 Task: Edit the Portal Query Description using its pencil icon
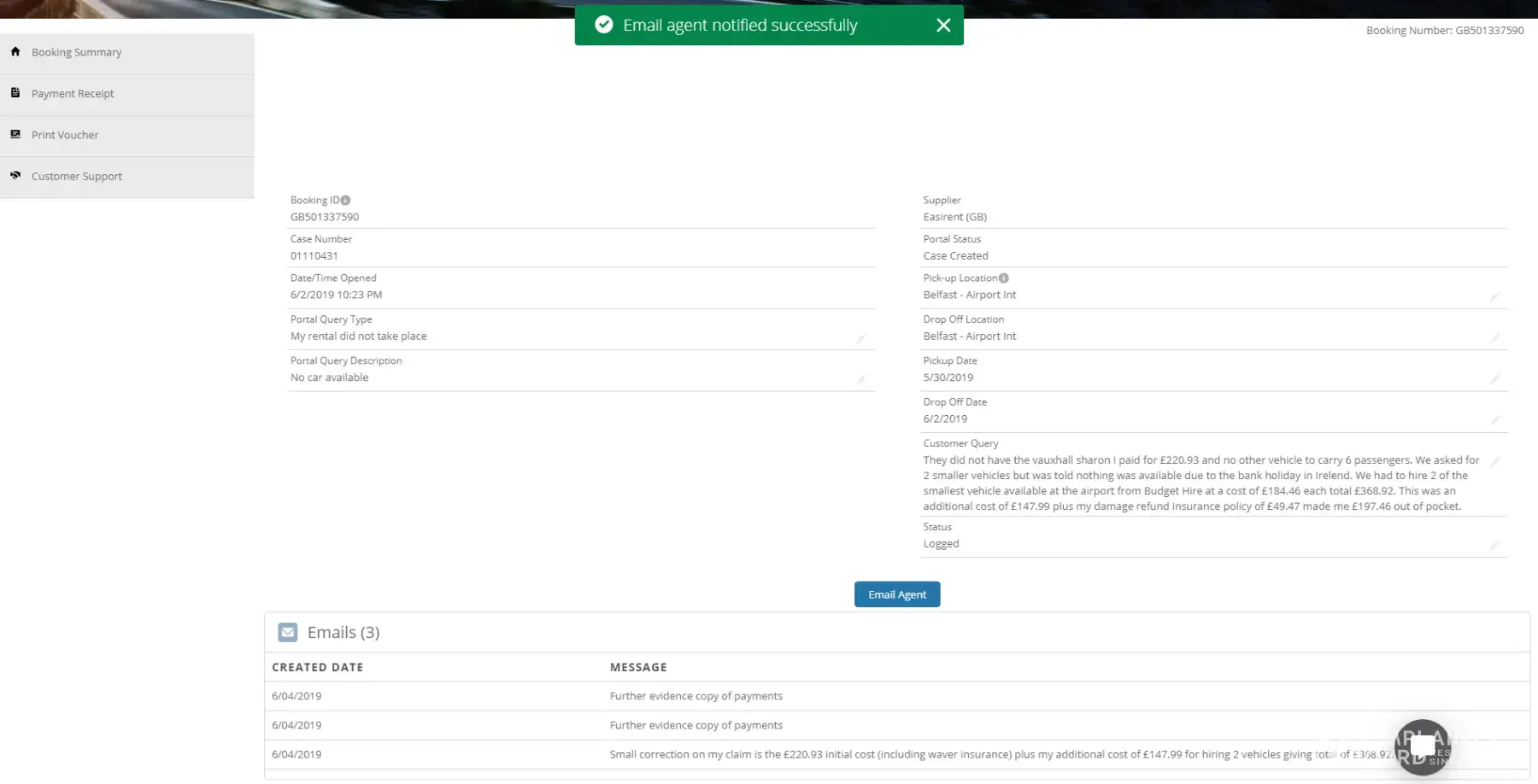tap(861, 379)
